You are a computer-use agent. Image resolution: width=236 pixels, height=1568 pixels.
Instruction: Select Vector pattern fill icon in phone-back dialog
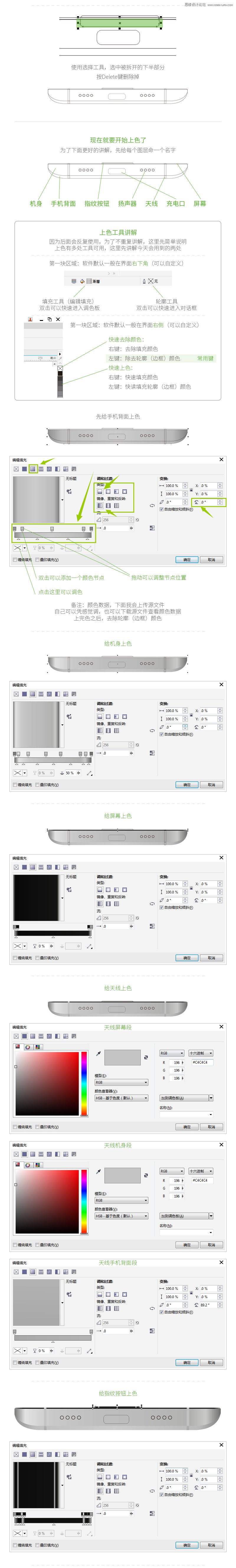(41, 469)
